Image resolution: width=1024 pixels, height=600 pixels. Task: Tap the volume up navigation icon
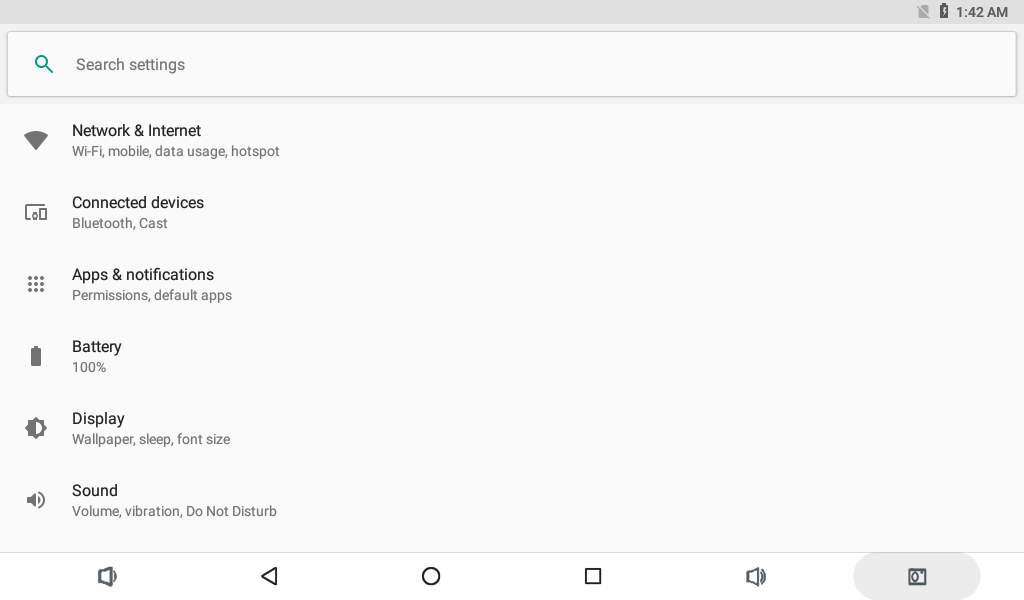click(756, 576)
